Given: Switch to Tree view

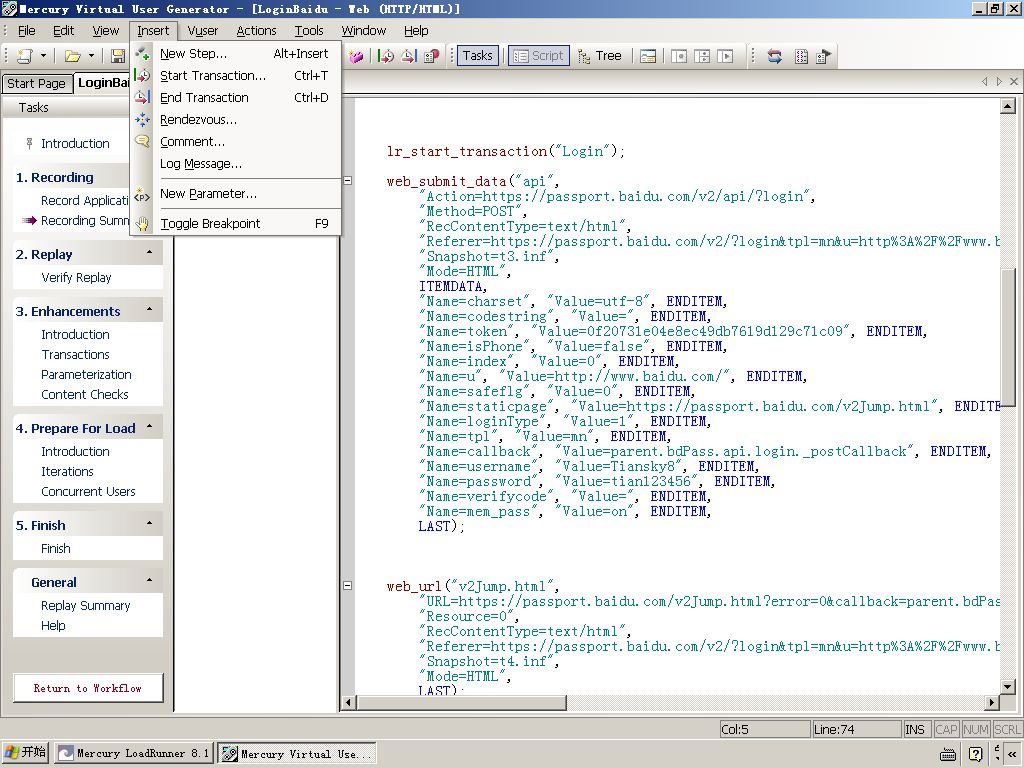Looking at the screenshot, I should click(x=600, y=56).
